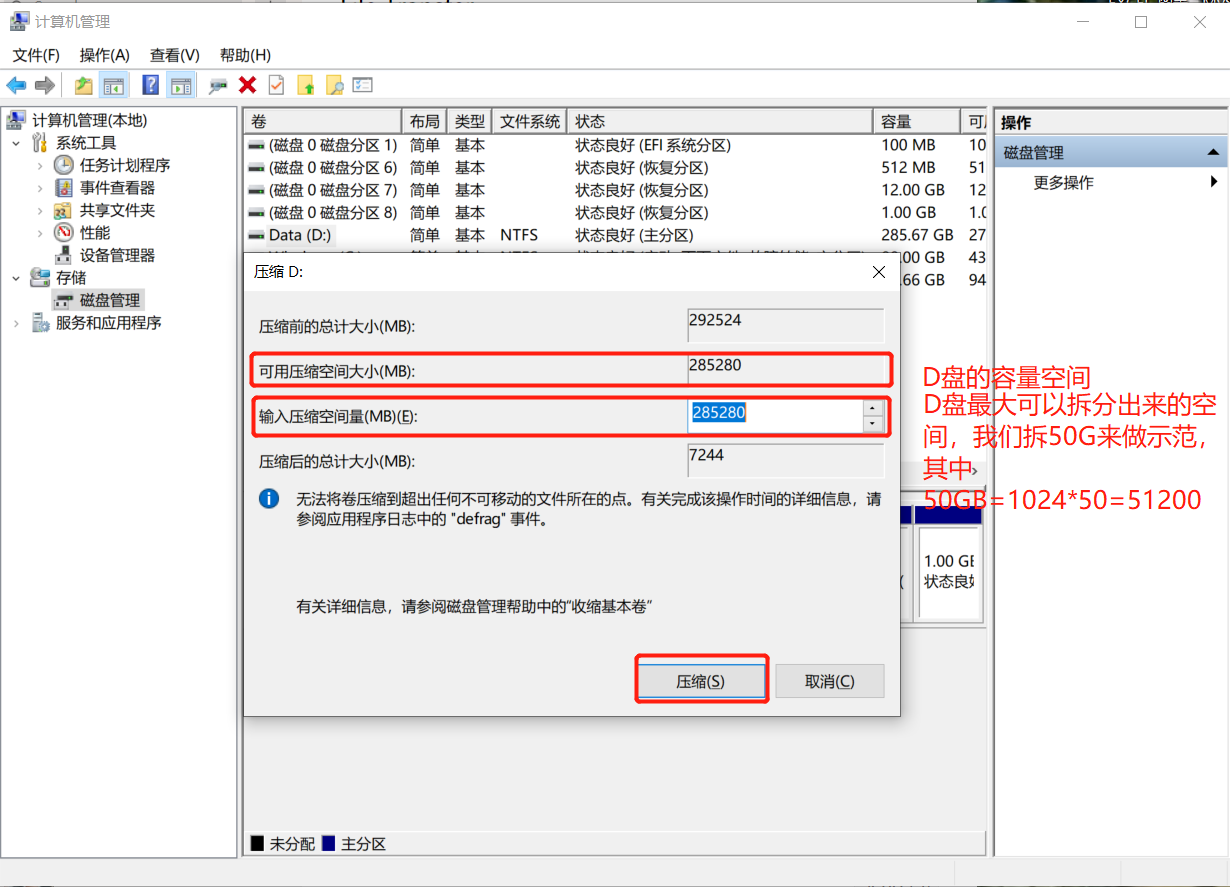Click the 主分区 legend entry

(x=355, y=844)
